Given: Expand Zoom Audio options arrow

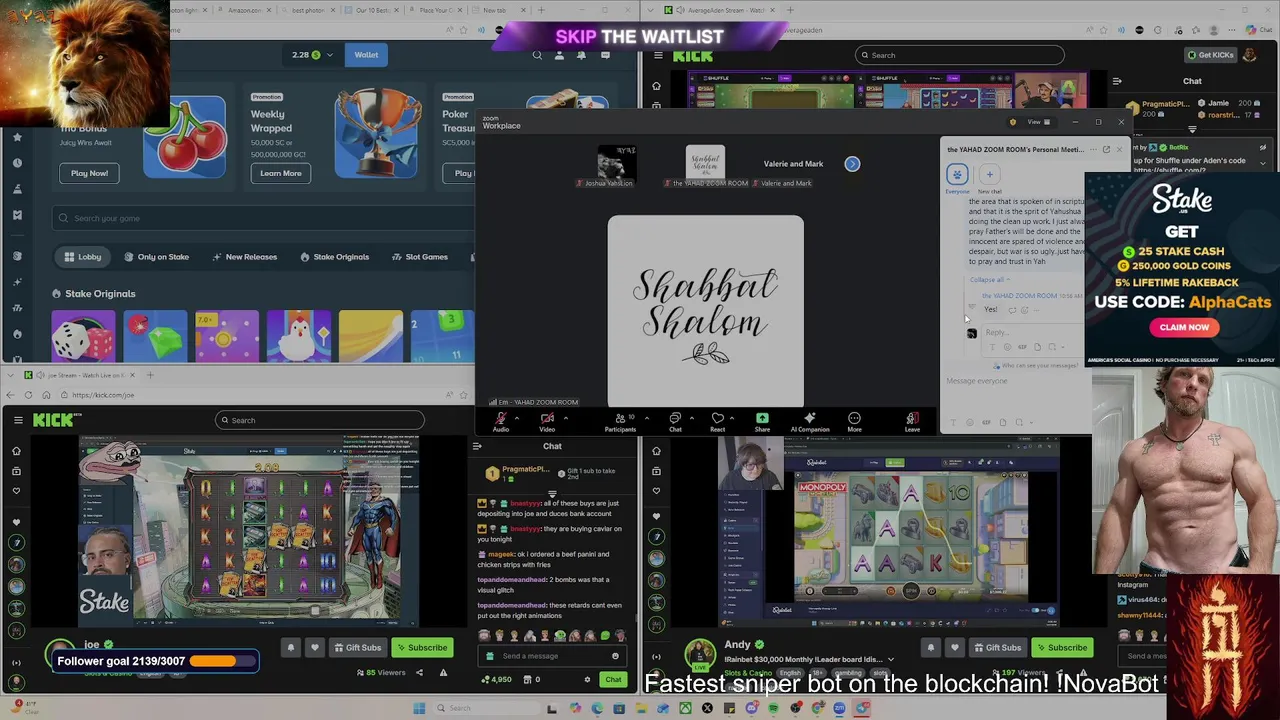Looking at the screenshot, I should [x=517, y=418].
